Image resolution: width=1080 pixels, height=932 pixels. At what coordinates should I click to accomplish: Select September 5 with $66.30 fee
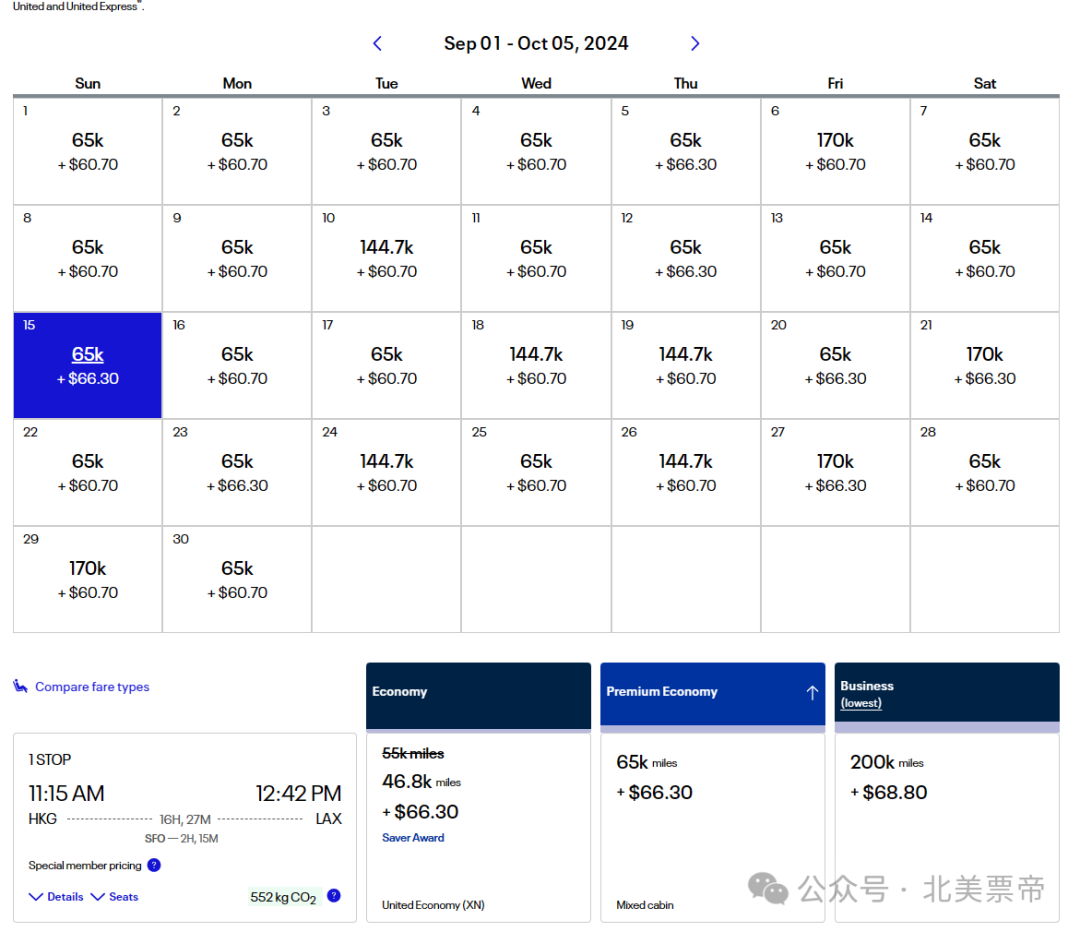pyautogui.click(x=686, y=152)
